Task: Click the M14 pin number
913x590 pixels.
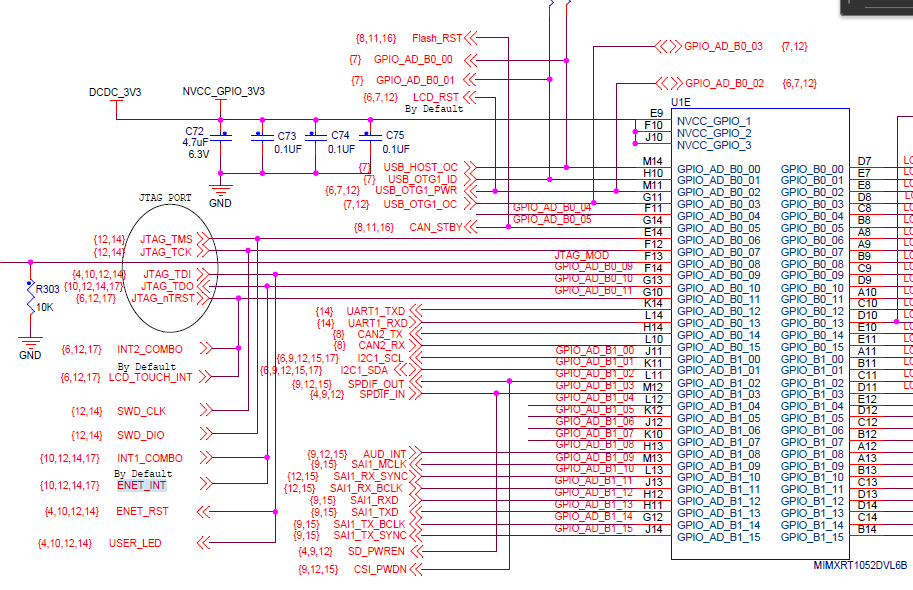Action: pos(653,161)
